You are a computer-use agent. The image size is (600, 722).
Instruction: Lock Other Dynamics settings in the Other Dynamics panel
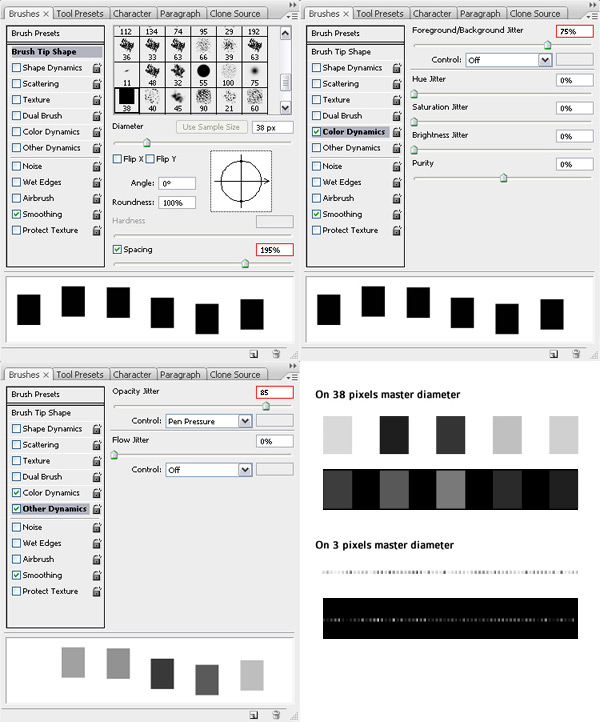coord(97,509)
